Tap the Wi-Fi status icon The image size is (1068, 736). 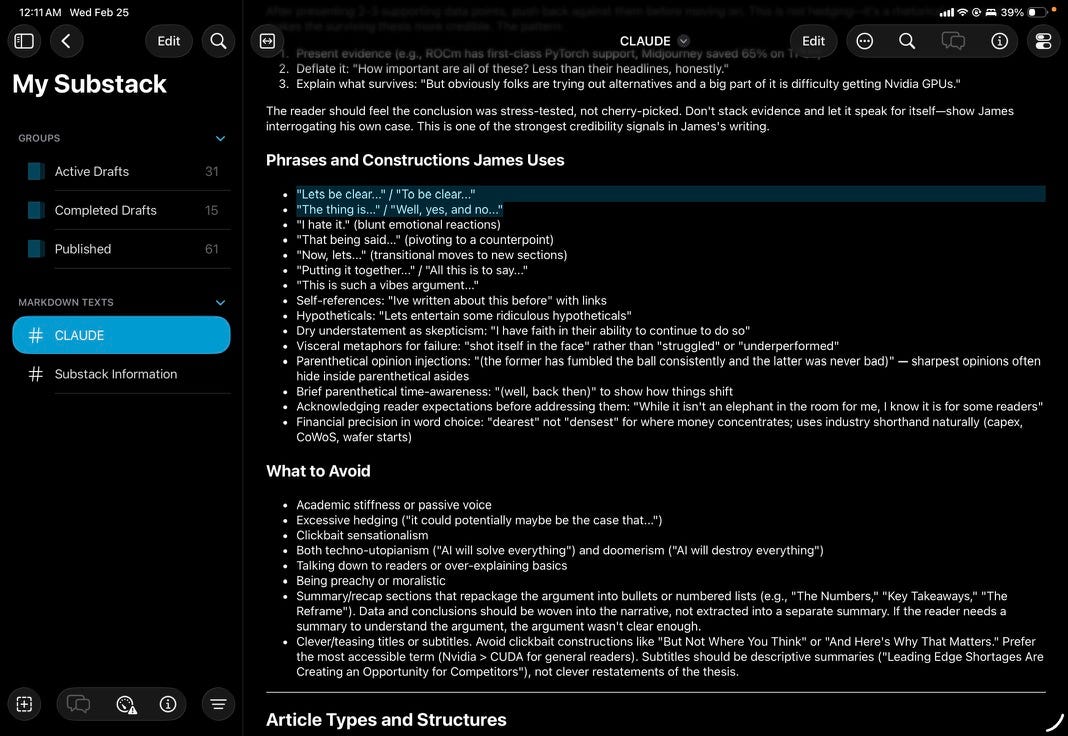962,12
